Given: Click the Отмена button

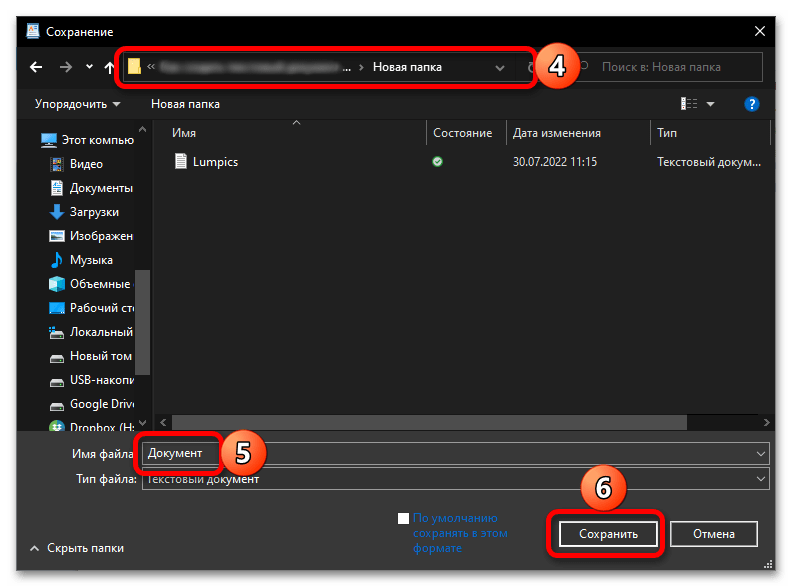Looking at the screenshot, I should 714,534.
